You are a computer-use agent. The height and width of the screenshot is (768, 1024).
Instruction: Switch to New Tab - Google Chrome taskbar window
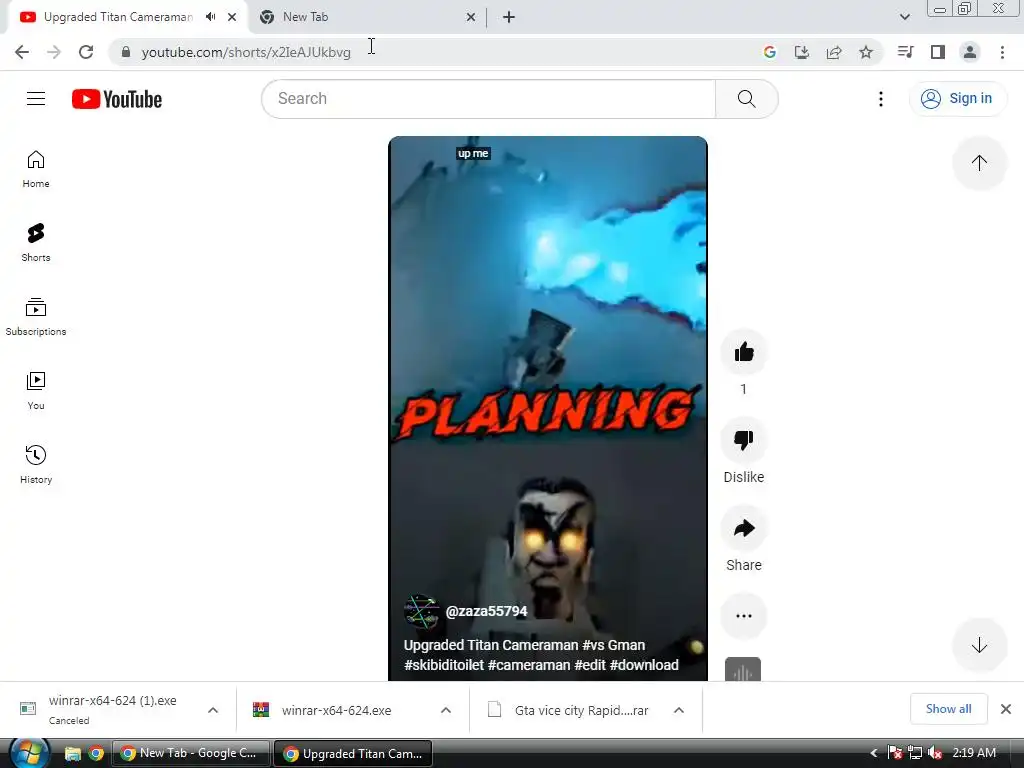[x=191, y=753]
